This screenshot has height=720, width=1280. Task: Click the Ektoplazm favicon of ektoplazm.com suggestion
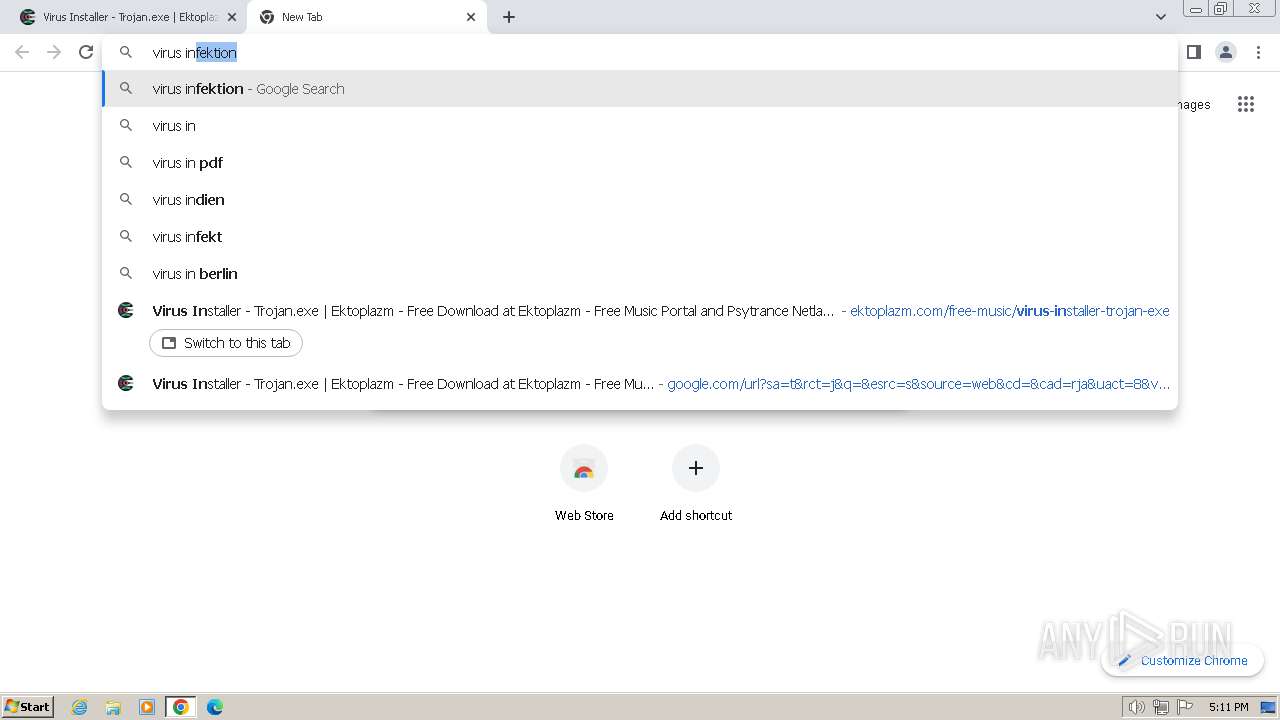[126, 310]
